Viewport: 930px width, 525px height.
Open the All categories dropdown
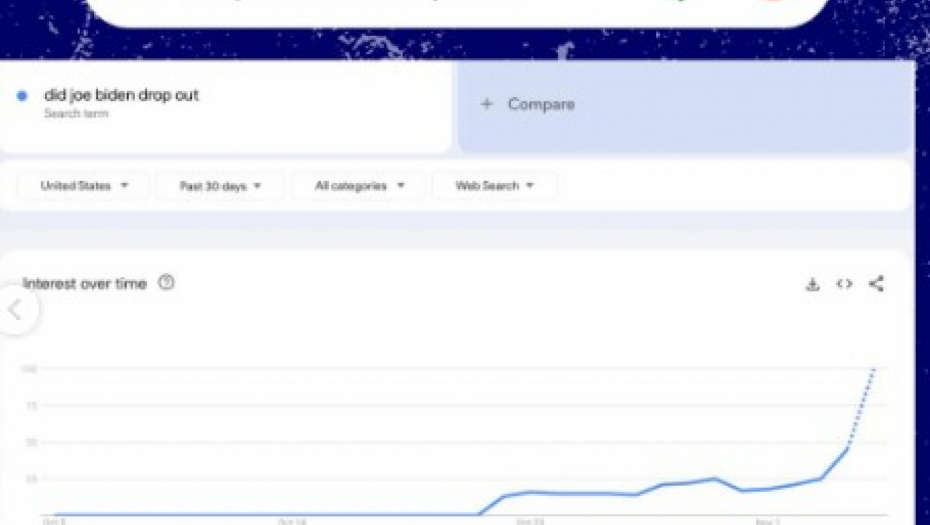[x=359, y=186]
